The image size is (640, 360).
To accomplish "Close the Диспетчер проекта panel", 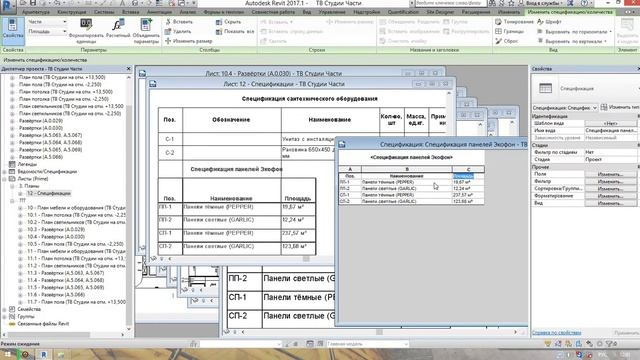I will [x=129, y=69].
